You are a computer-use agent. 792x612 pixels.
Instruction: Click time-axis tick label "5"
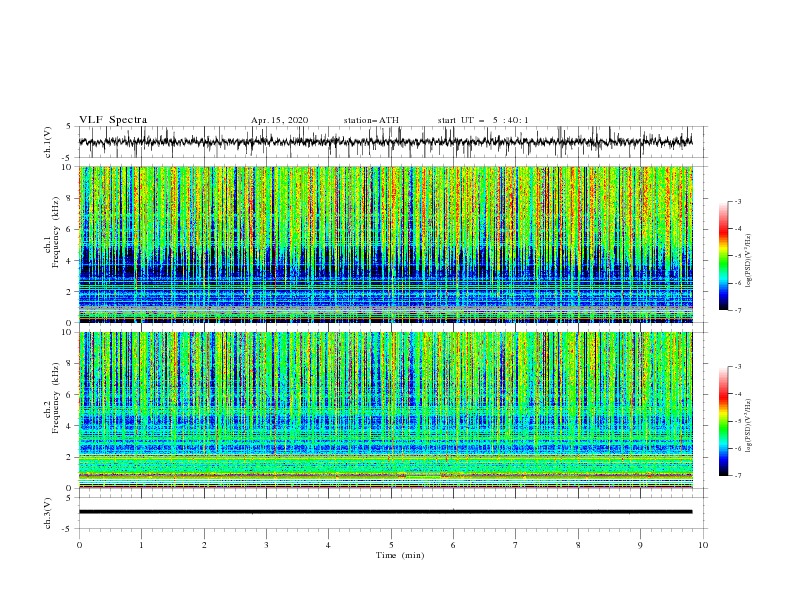391,545
